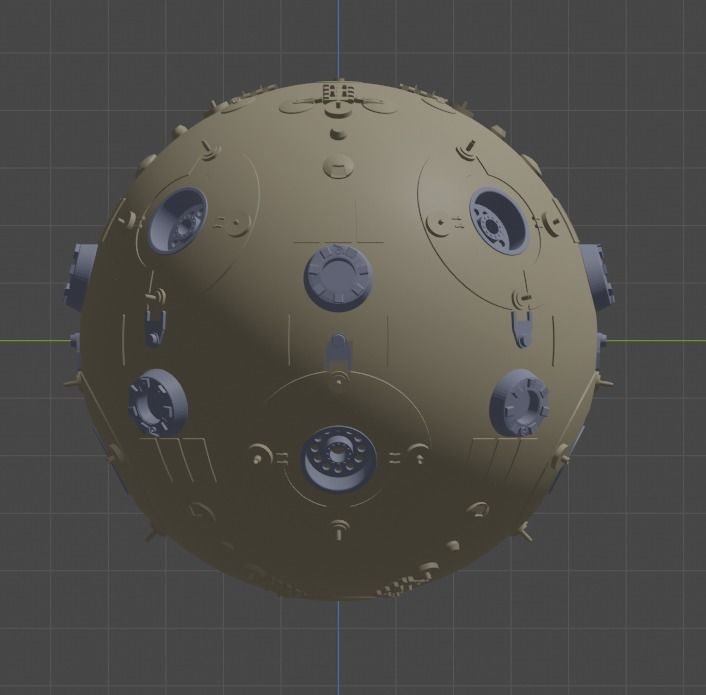
Task: Select the right-side blue clip bracket
Action: tap(522, 329)
